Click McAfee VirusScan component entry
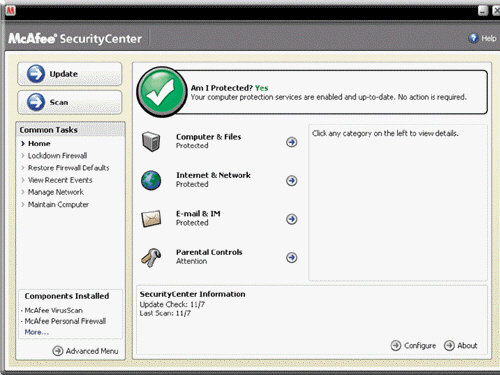Viewport: 500px width, 375px height. [x=53, y=310]
